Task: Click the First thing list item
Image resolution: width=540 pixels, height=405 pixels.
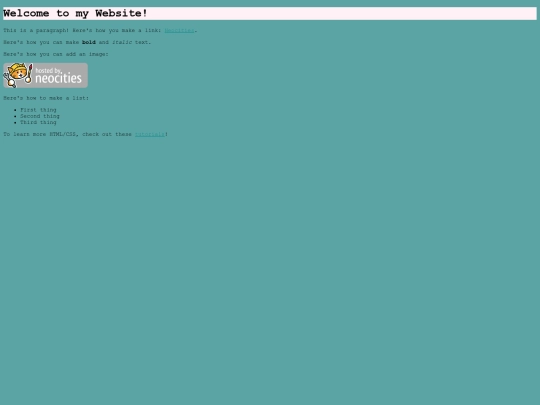Action: pos(38,110)
